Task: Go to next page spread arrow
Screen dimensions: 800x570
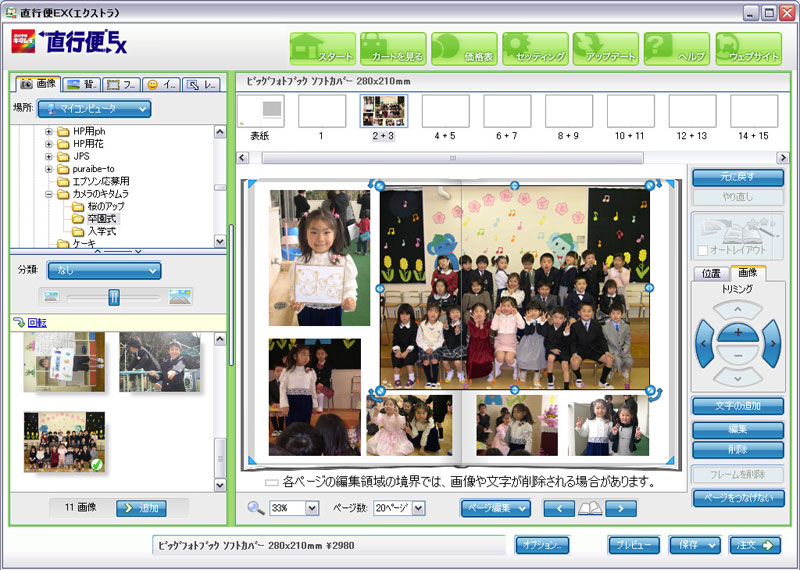Action: (620, 509)
